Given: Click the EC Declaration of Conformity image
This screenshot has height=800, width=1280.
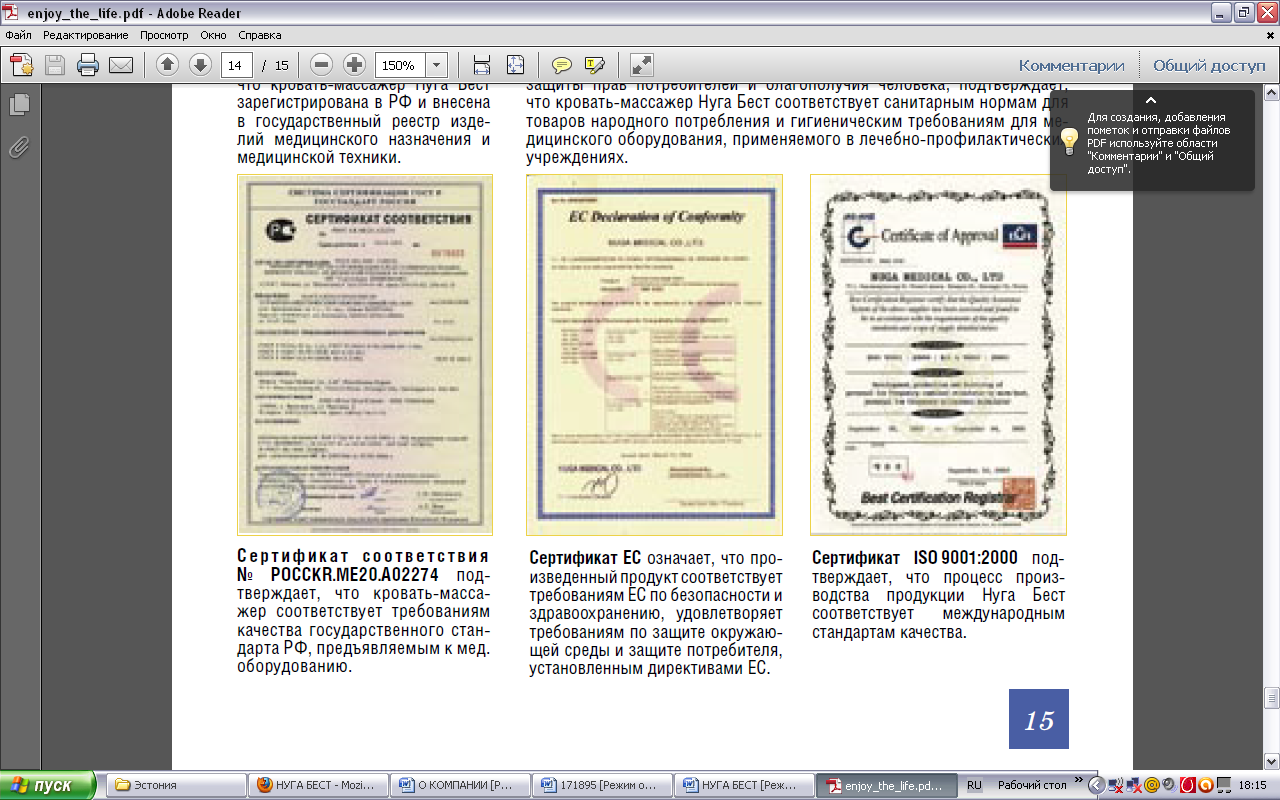Looking at the screenshot, I should tap(654, 355).
